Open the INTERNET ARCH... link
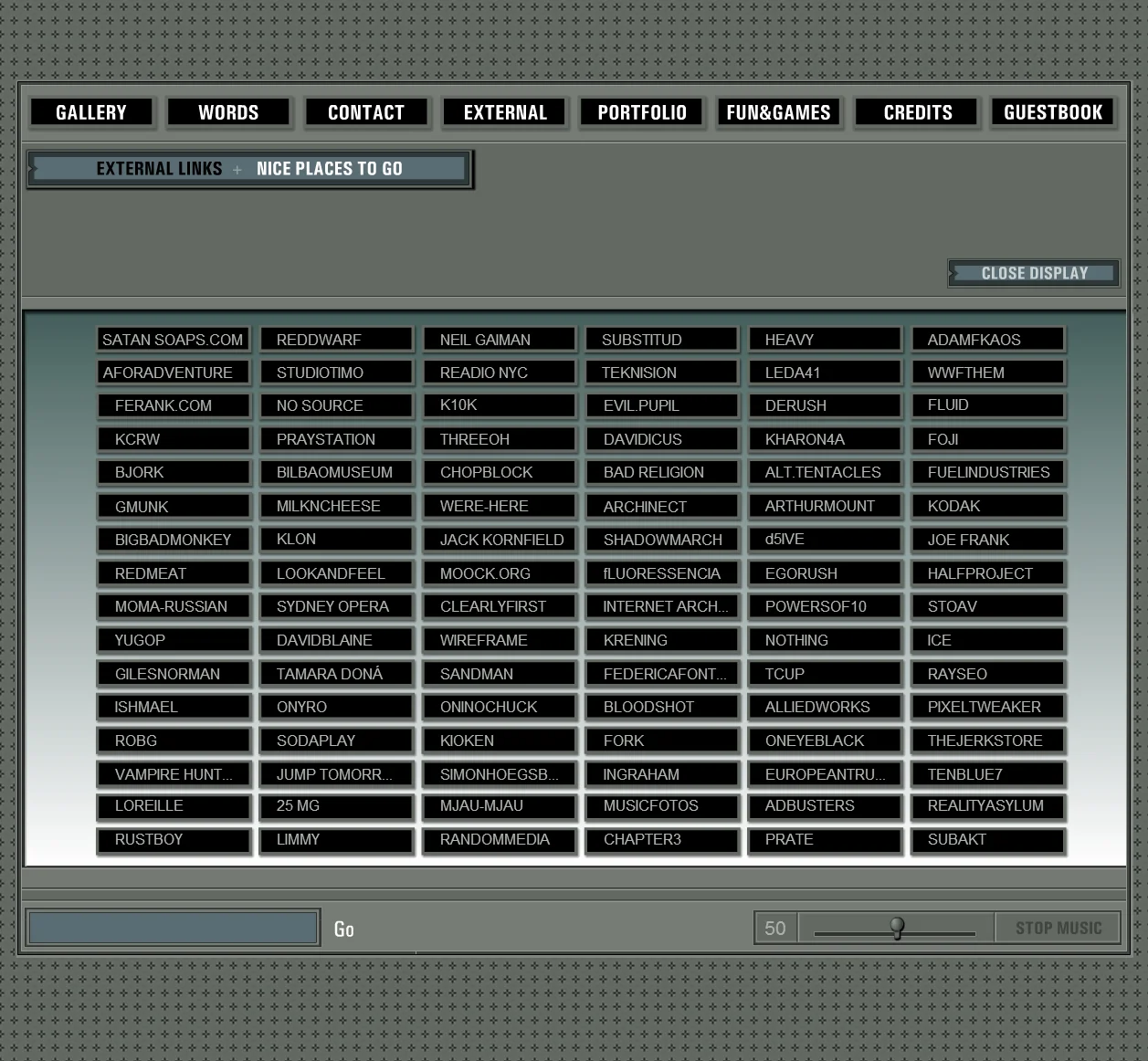The height and width of the screenshot is (1061, 1148). pyautogui.click(x=662, y=606)
